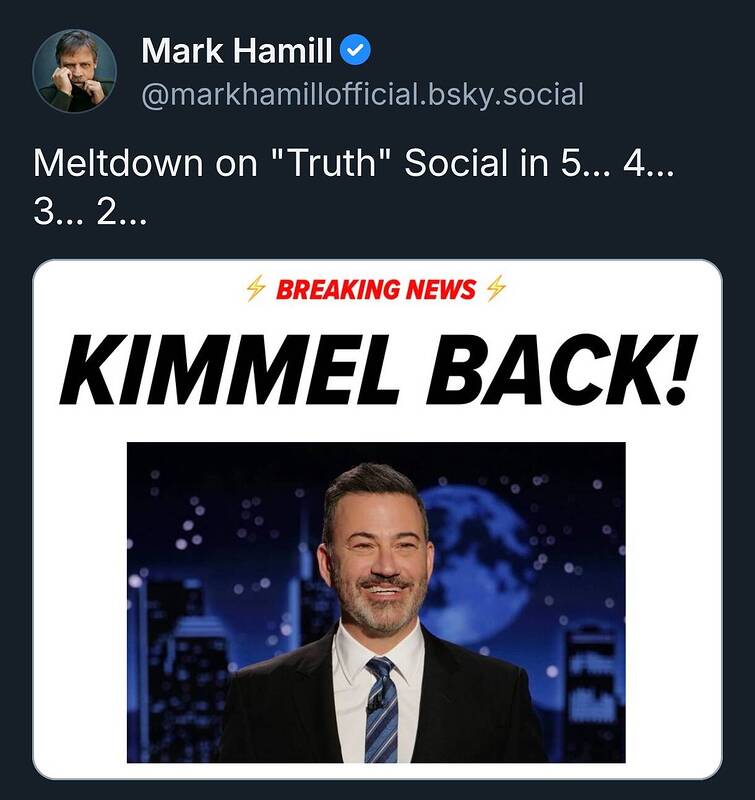Screen dimensions: 755x800
Task: Click the blue verified checkmark badge
Action: (356, 49)
